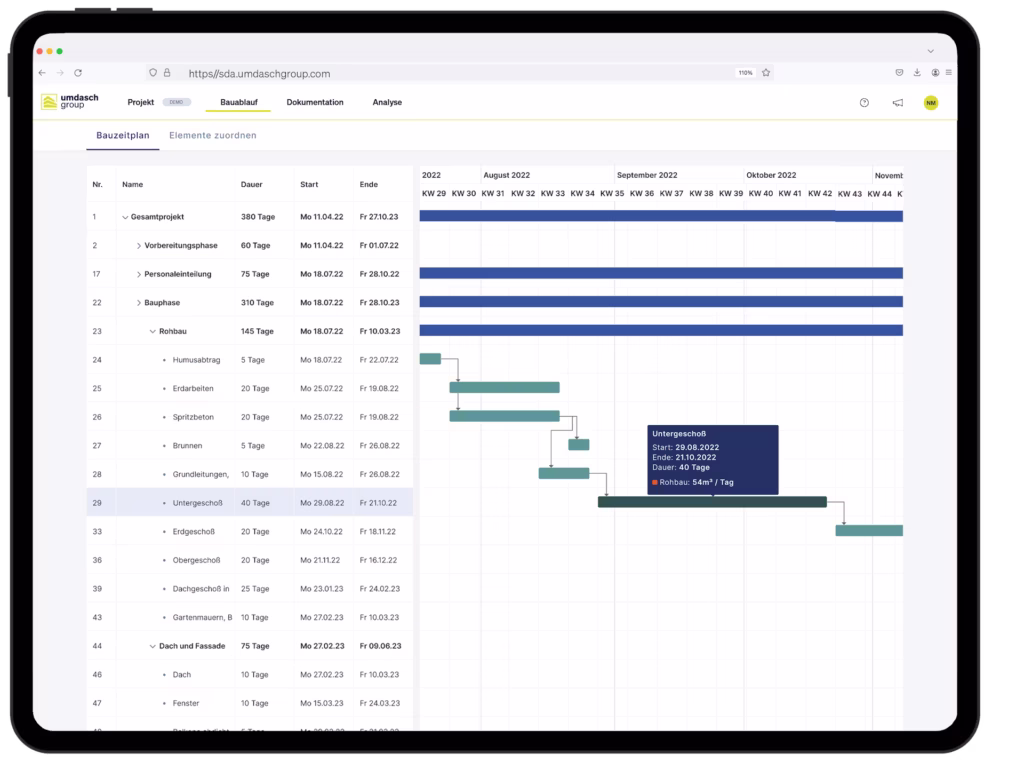The image size is (1024, 762).
Task: Select the Brunnen task row
Action: [x=249, y=446]
